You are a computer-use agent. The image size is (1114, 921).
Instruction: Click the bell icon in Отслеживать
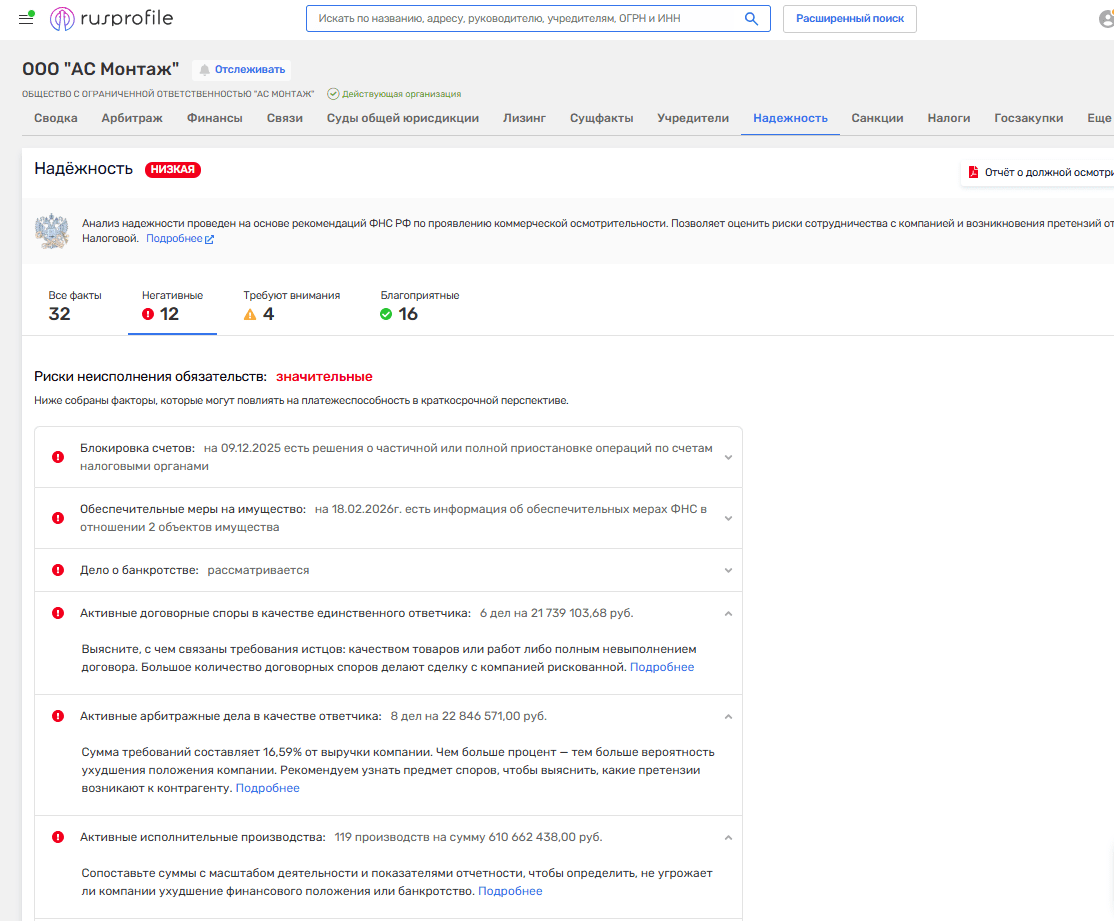[205, 70]
